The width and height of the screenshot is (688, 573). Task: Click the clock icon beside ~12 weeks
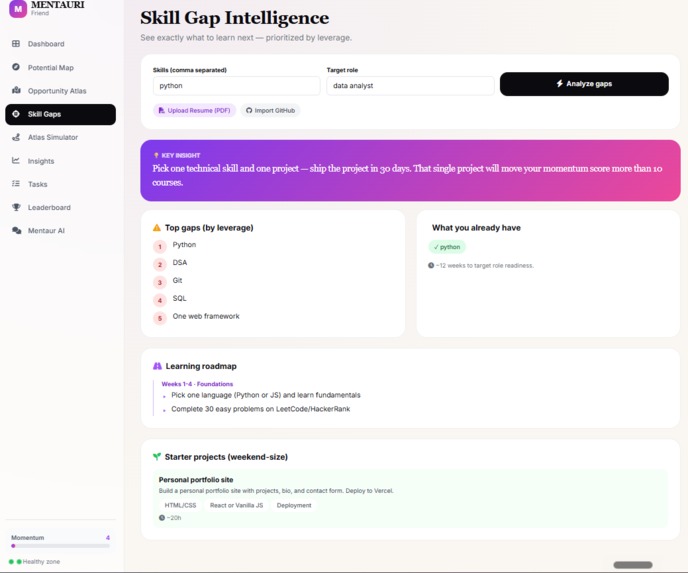(431, 265)
